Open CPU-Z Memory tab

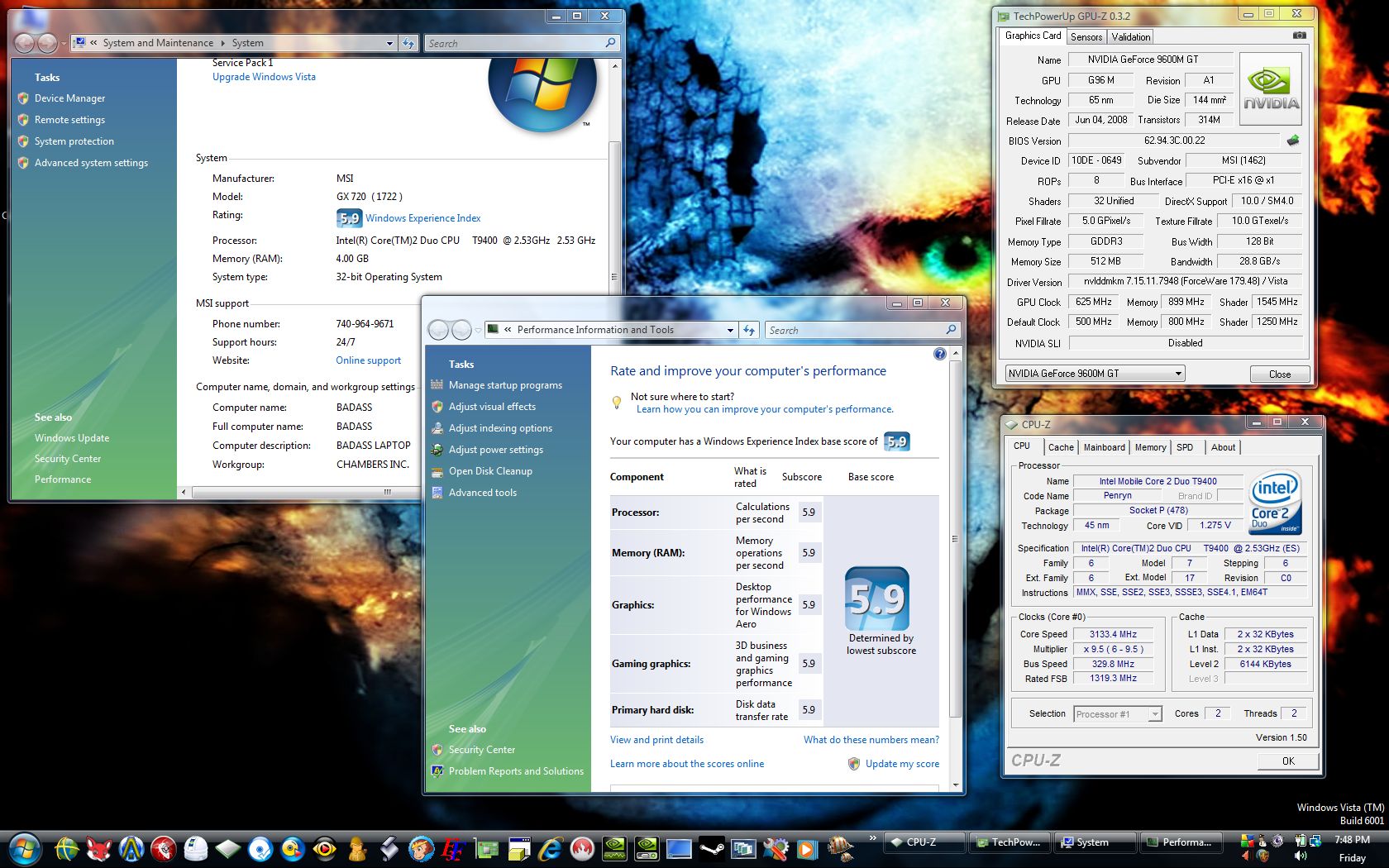1150,447
